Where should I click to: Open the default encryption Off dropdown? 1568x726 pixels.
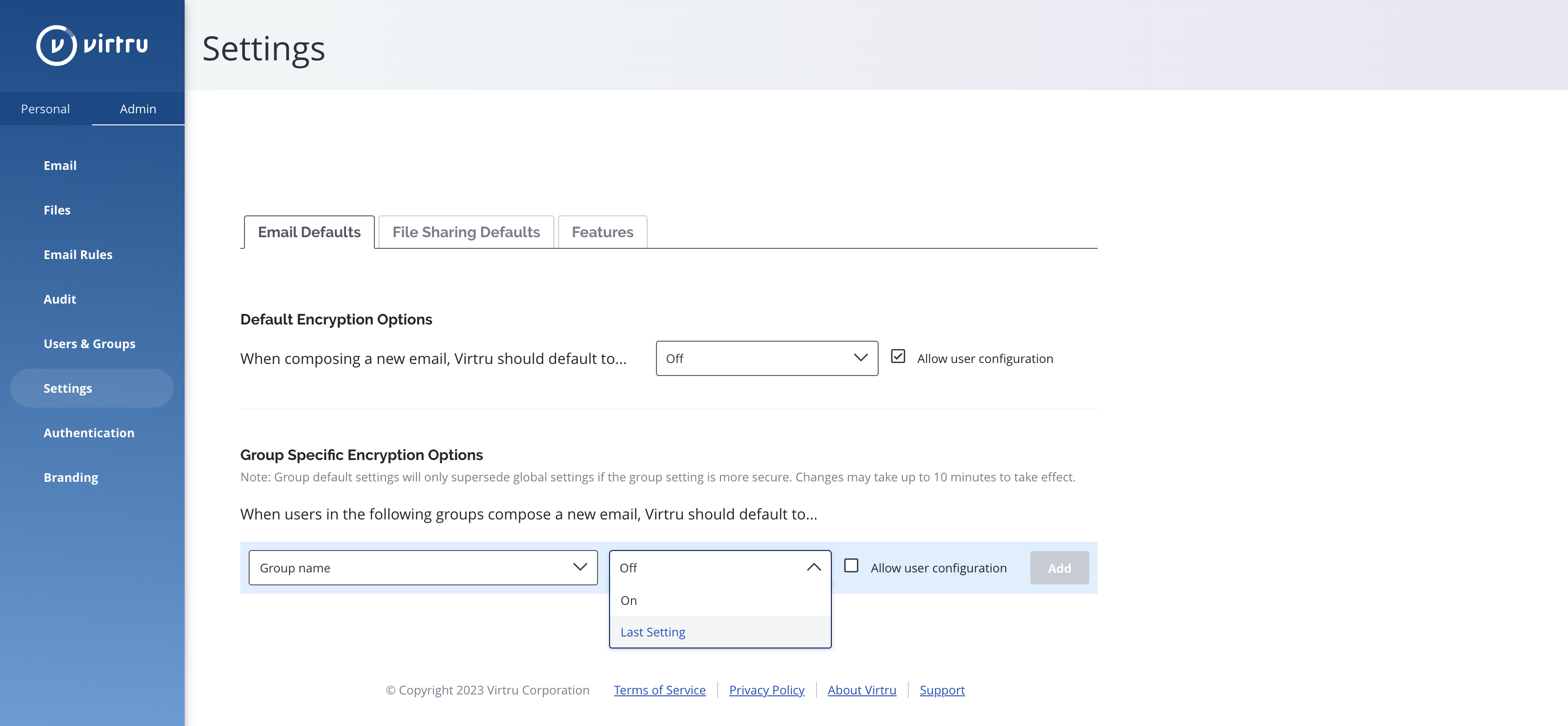(767, 359)
